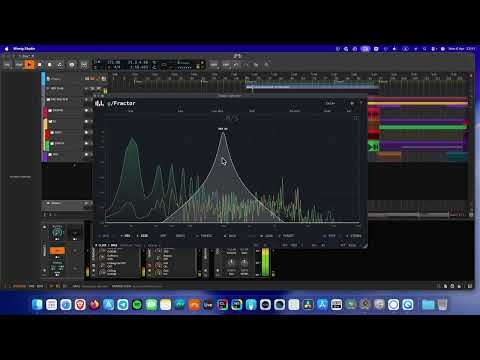480x360 pixels.
Task: Open Brave browser from the Dock
Action: [x=80, y=305]
